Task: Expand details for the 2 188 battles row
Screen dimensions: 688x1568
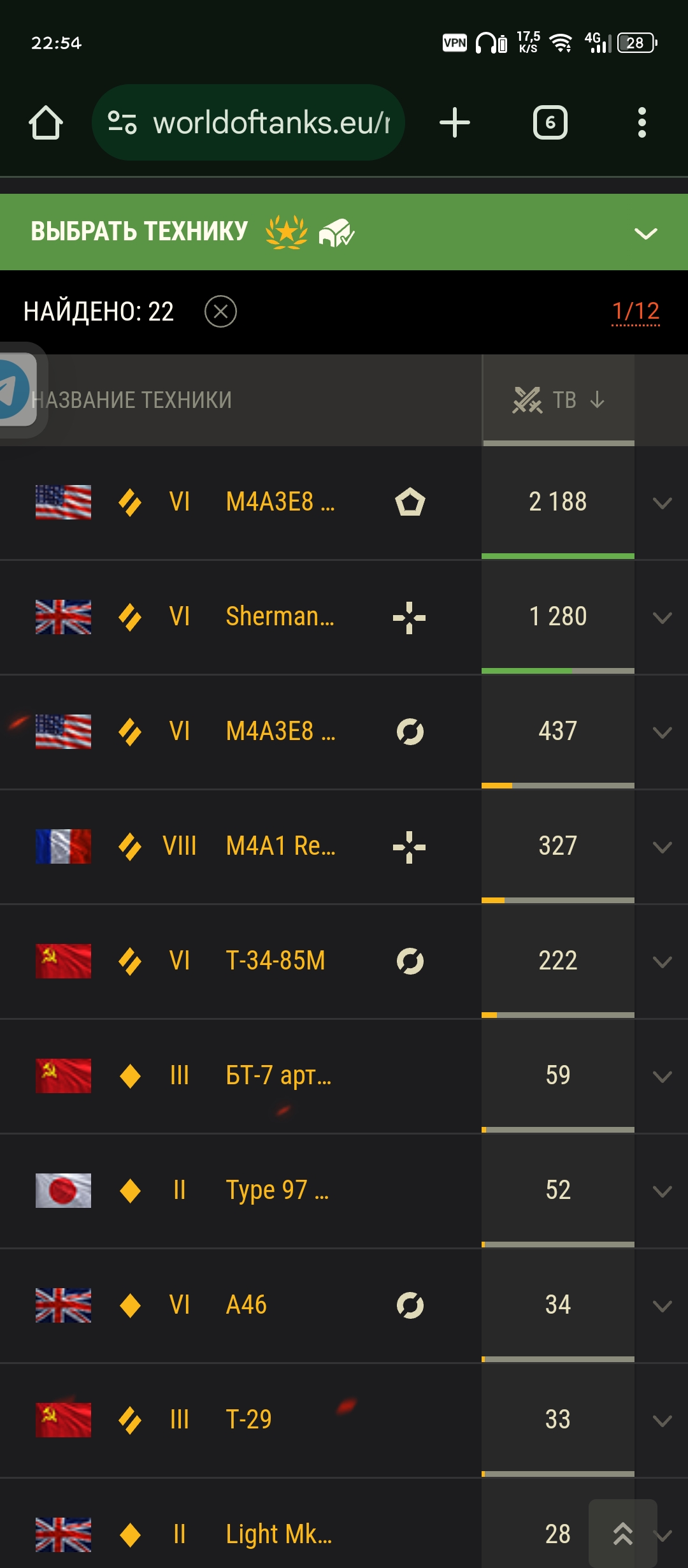Action: click(663, 503)
